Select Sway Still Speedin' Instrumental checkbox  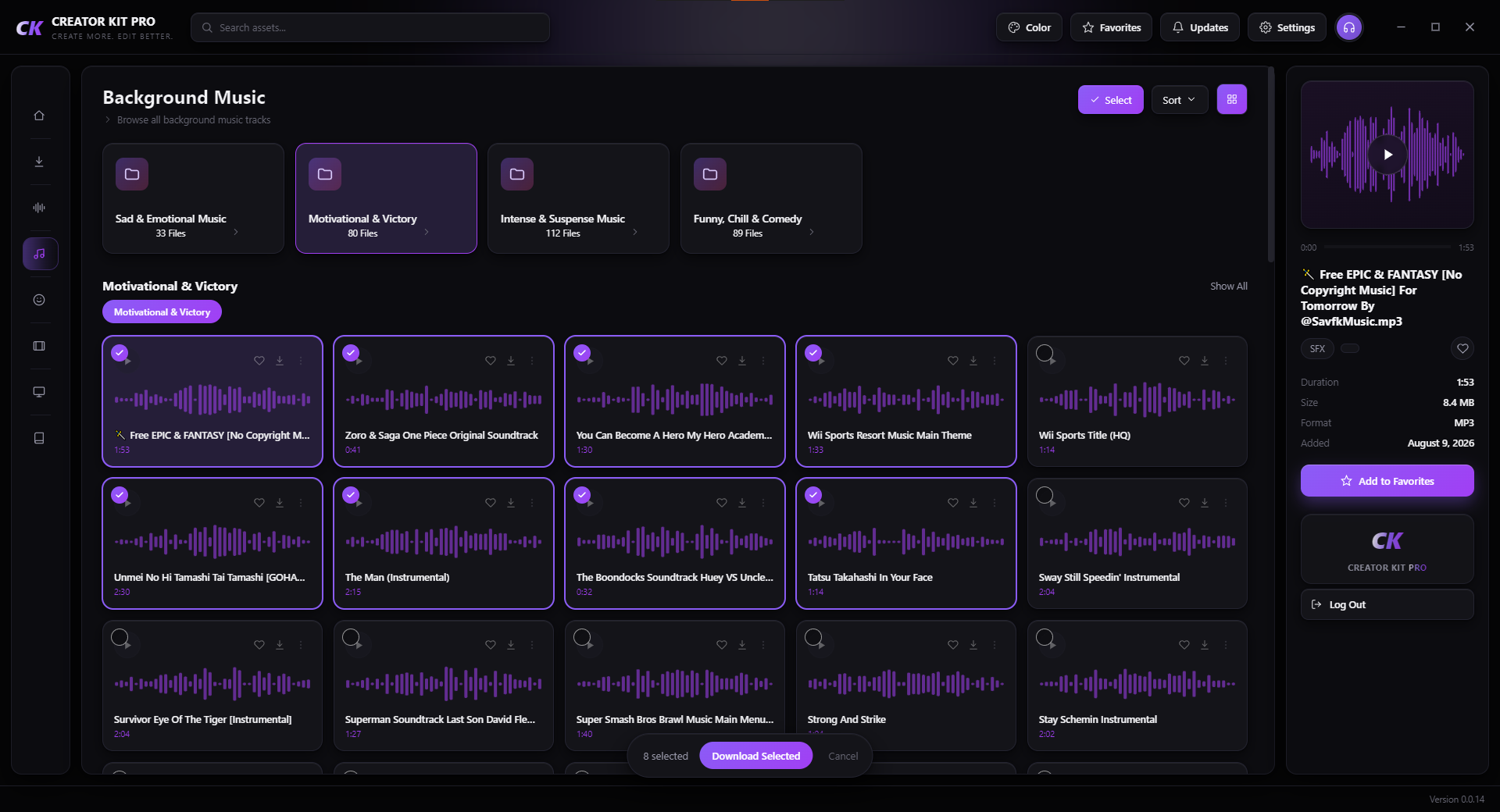coord(1045,495)
